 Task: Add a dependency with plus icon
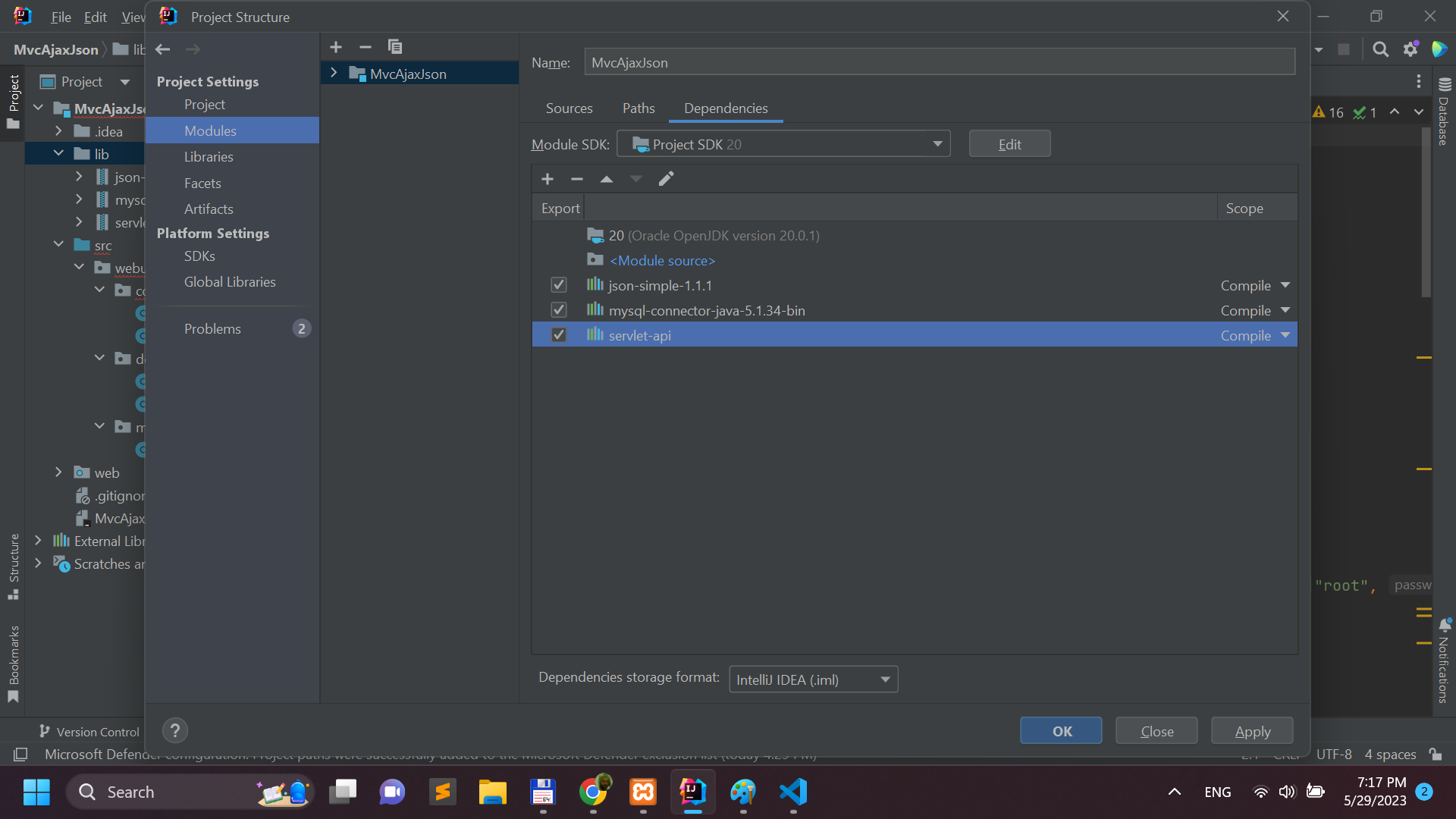pos(548,179)
